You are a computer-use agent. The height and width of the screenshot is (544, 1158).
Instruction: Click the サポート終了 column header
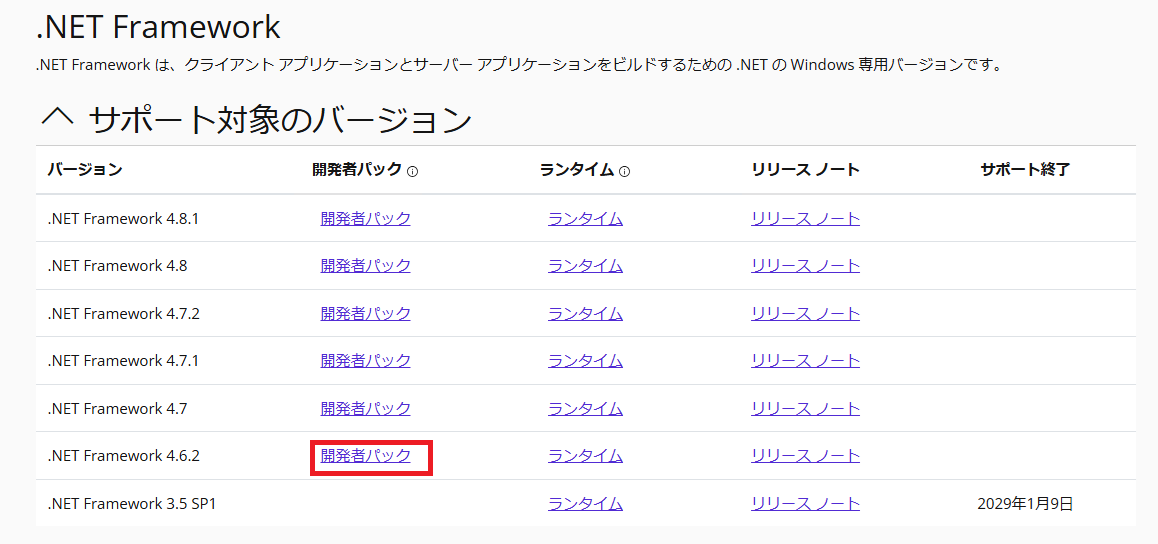click(1025, 170)
